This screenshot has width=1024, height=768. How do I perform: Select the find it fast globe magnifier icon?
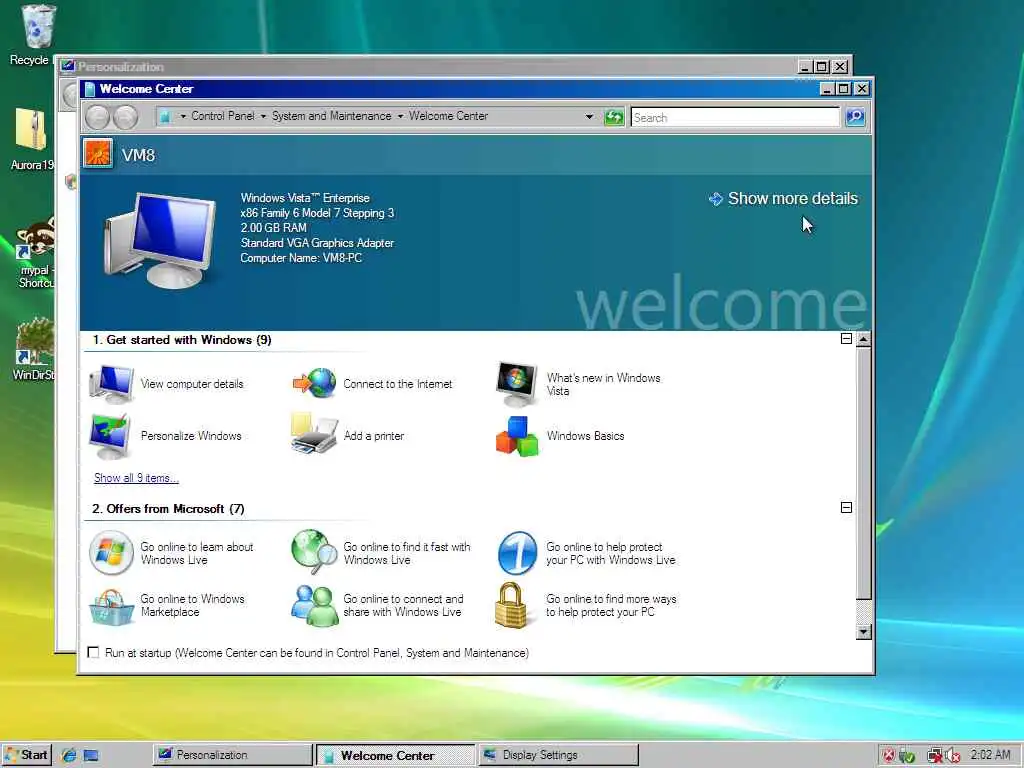pyautogui.click(x=314, y=552)
